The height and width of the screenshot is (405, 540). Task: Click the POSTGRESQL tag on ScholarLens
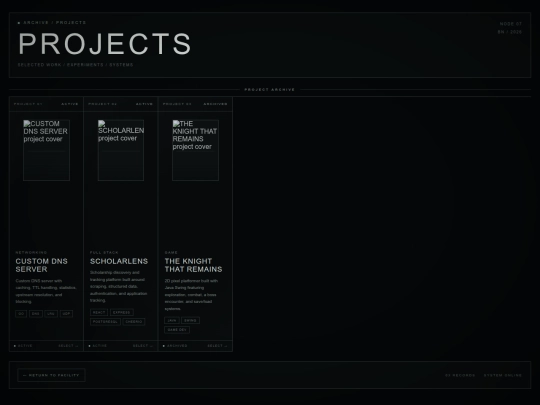(x=105, y=322)
